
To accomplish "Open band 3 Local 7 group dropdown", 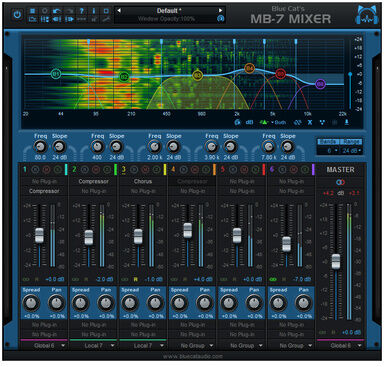I will point(143,346).
